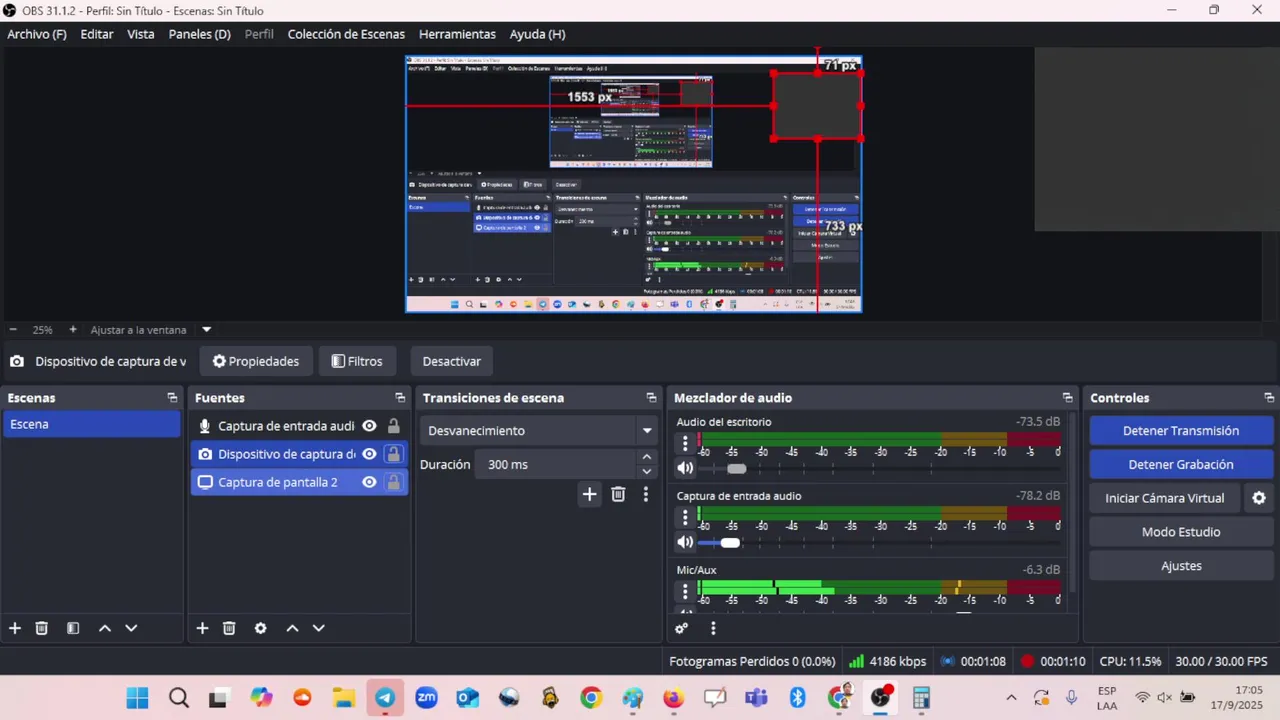Zoom out the preview with the minus icon
This screenshot has height=720, width=1280.
13,329
